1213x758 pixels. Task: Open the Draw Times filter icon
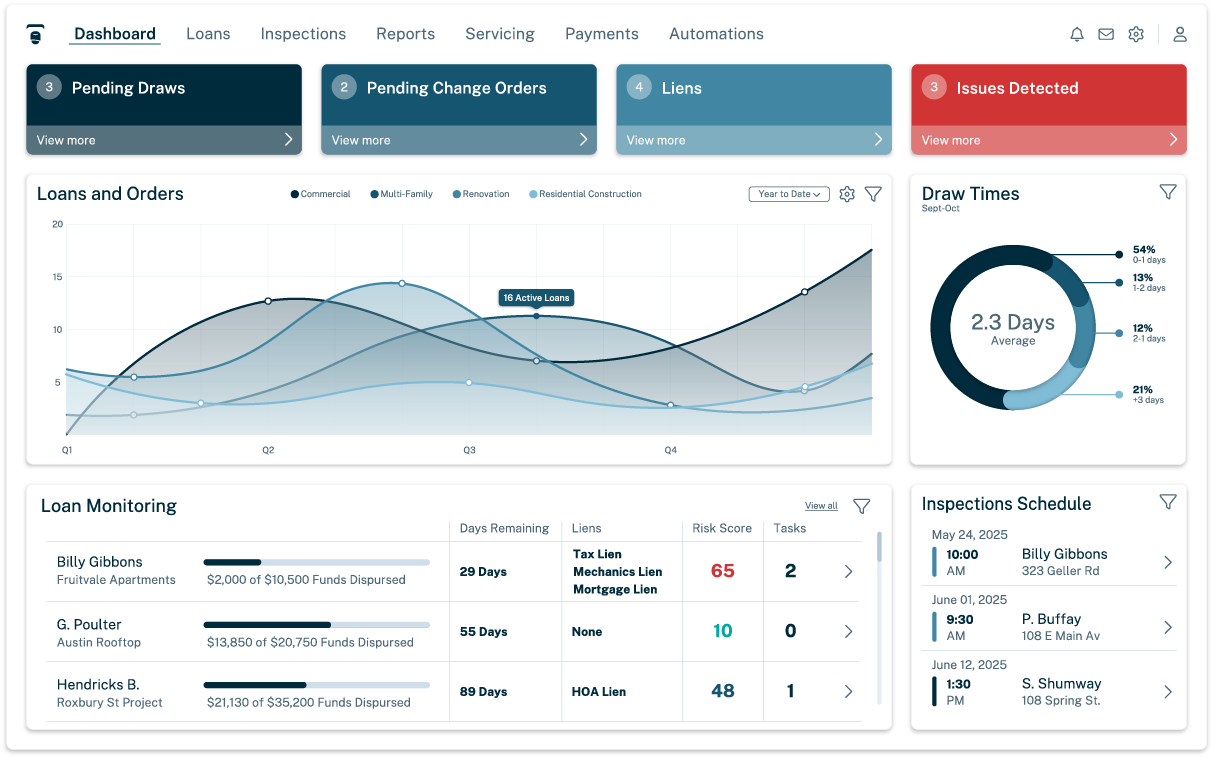pyautogui.click(x=1167, y=192)
